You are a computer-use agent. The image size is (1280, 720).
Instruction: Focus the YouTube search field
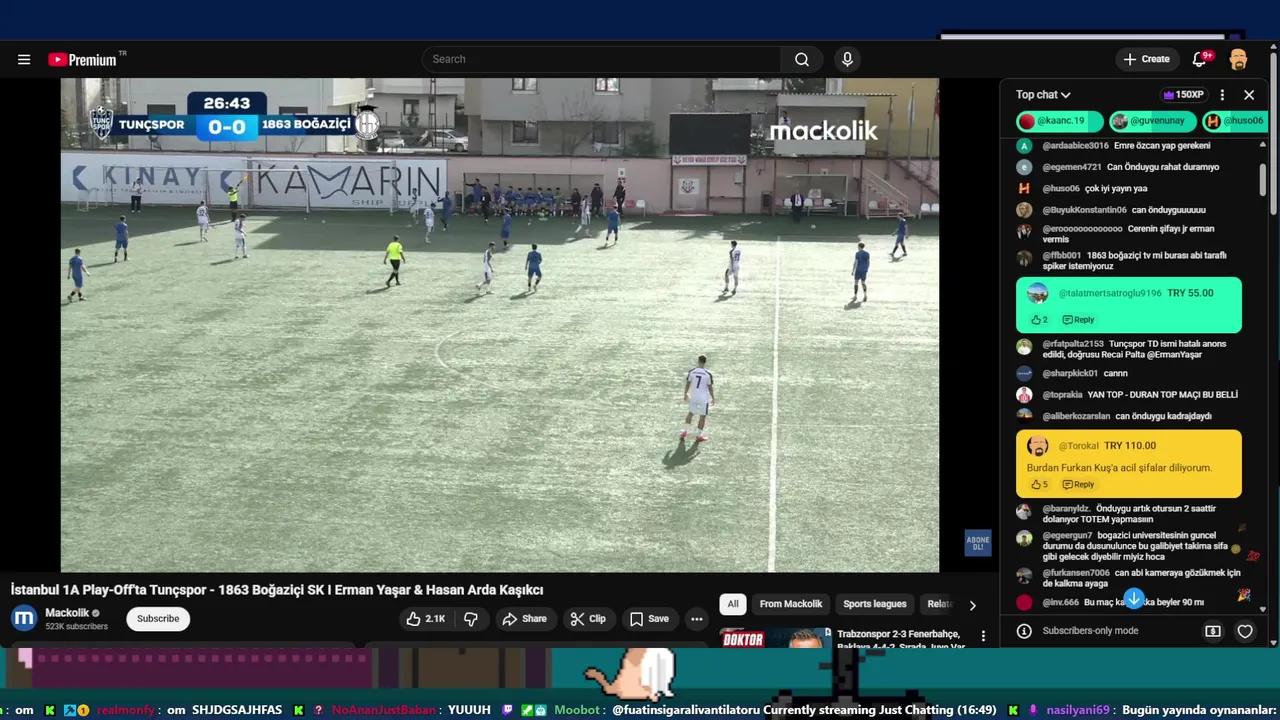pyautogui.click(x=601, y=59)
